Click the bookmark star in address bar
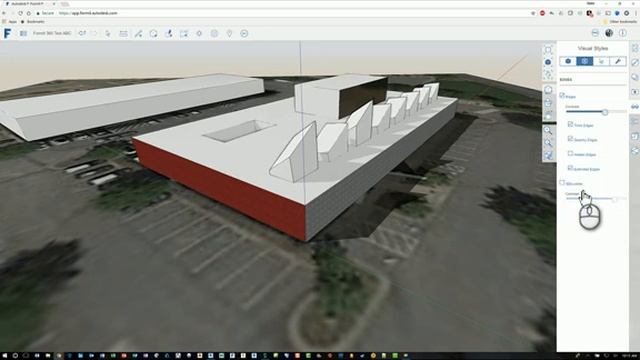This screenshot has height=360, width=640. [x=533, y=13]
